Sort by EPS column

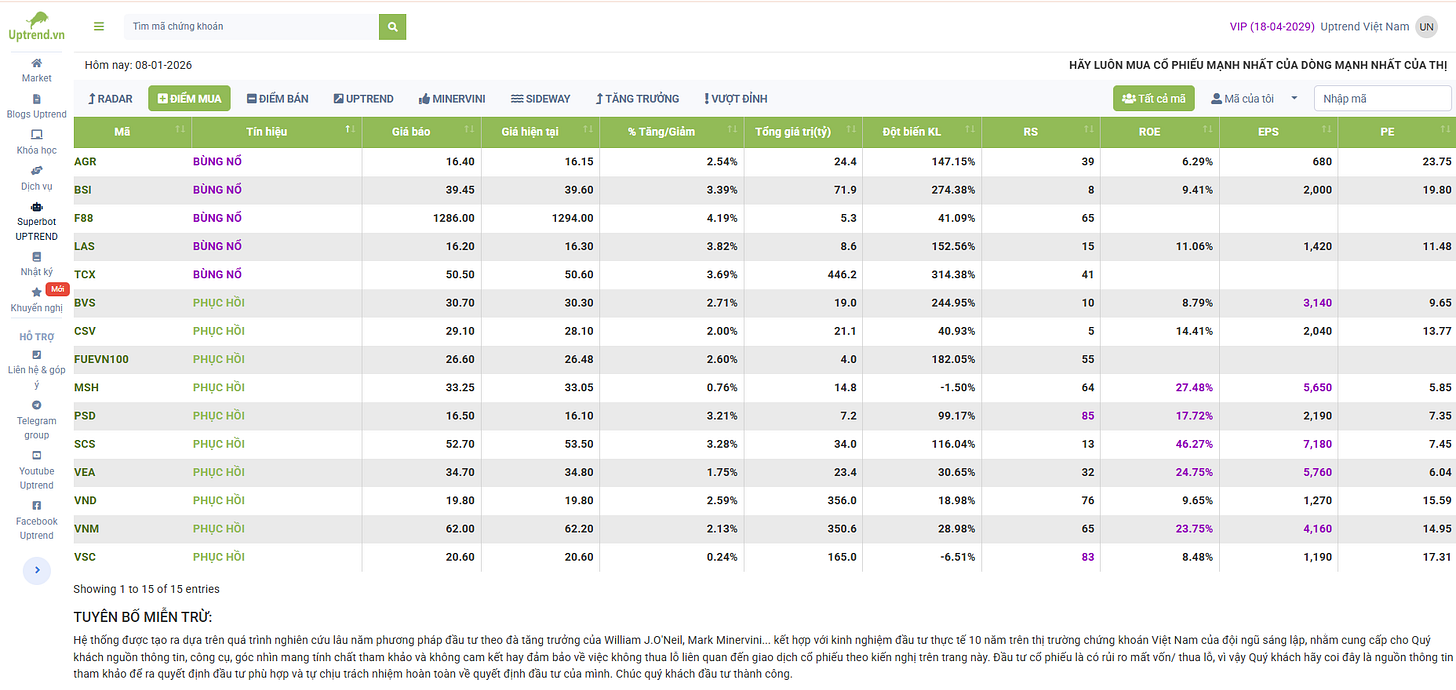(x=1327, y=131)
